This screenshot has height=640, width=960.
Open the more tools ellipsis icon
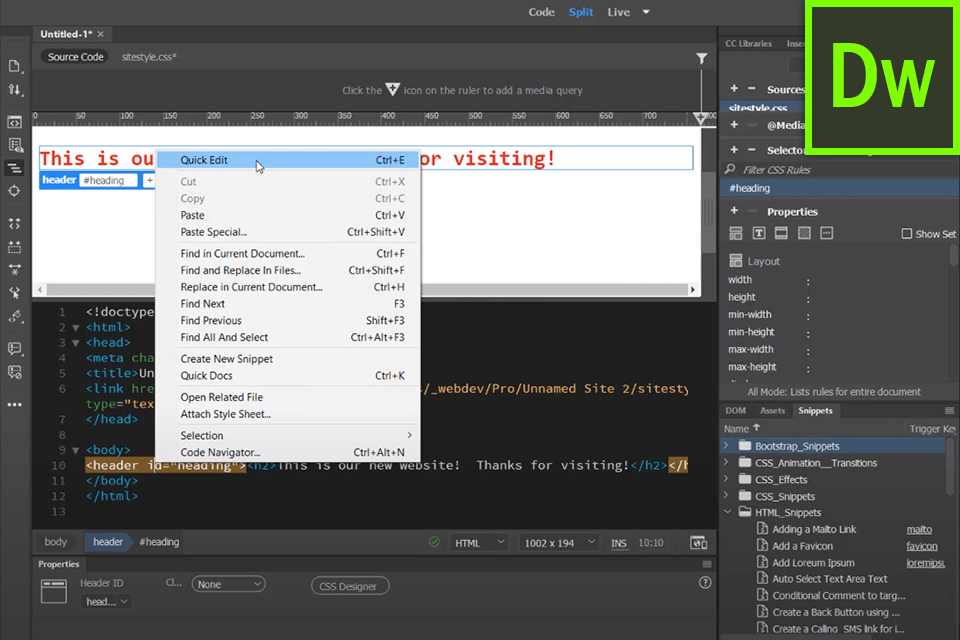(x=15, y=405)
